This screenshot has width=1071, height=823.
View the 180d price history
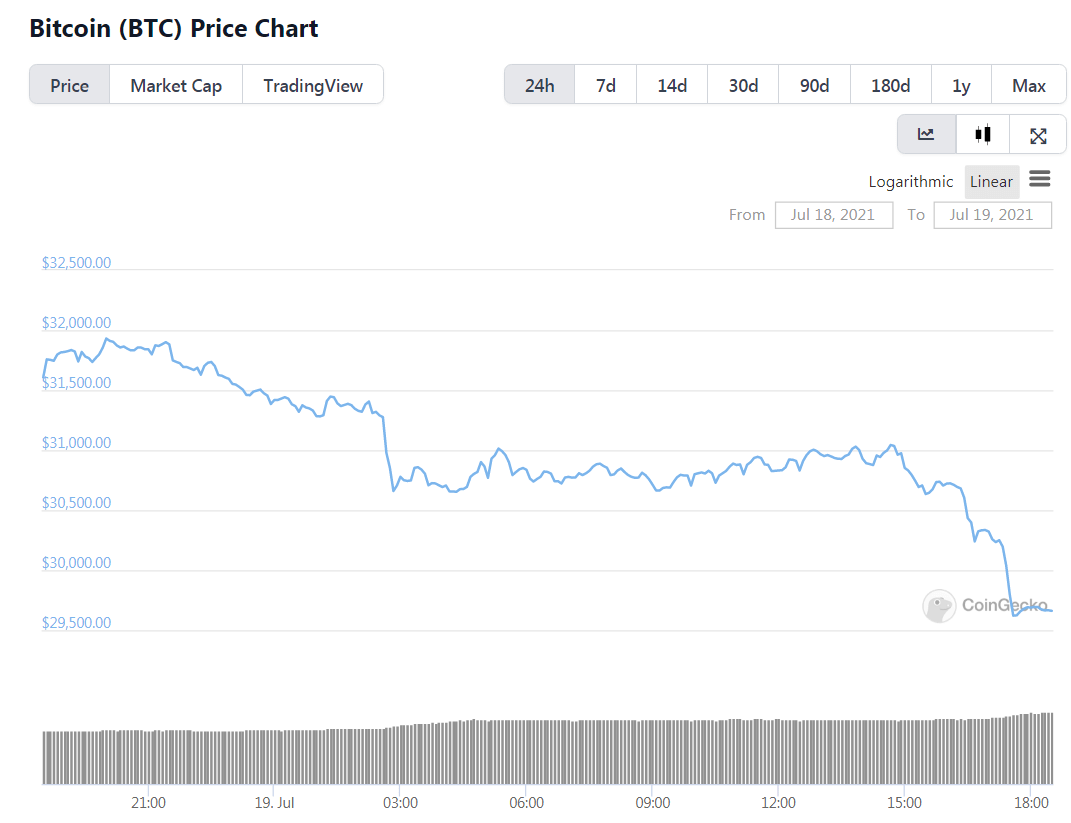point(890,85)
